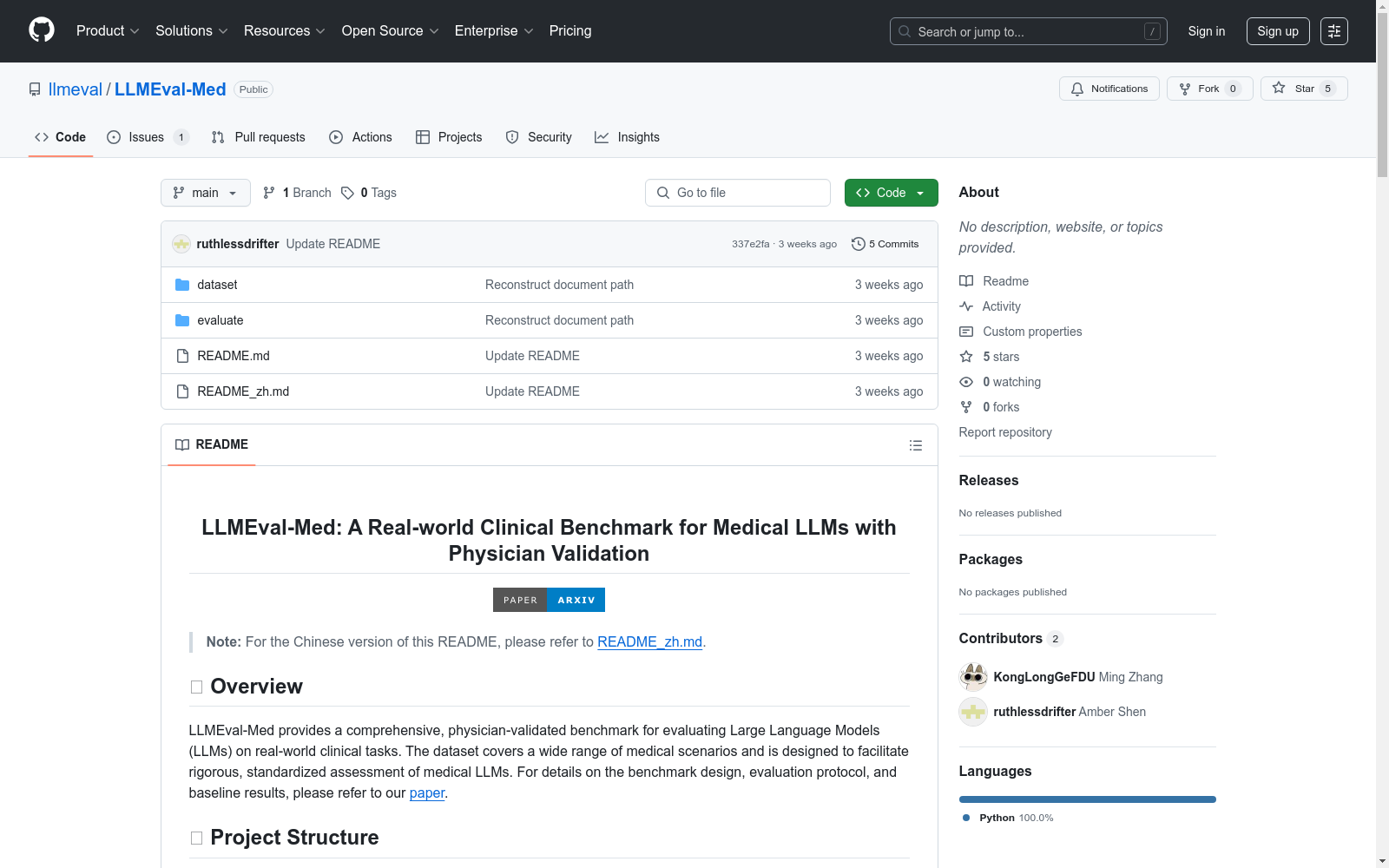This screenshot has width=1389, height=868.
Task: Click the README outline list icon
Action: pos(916,445)
